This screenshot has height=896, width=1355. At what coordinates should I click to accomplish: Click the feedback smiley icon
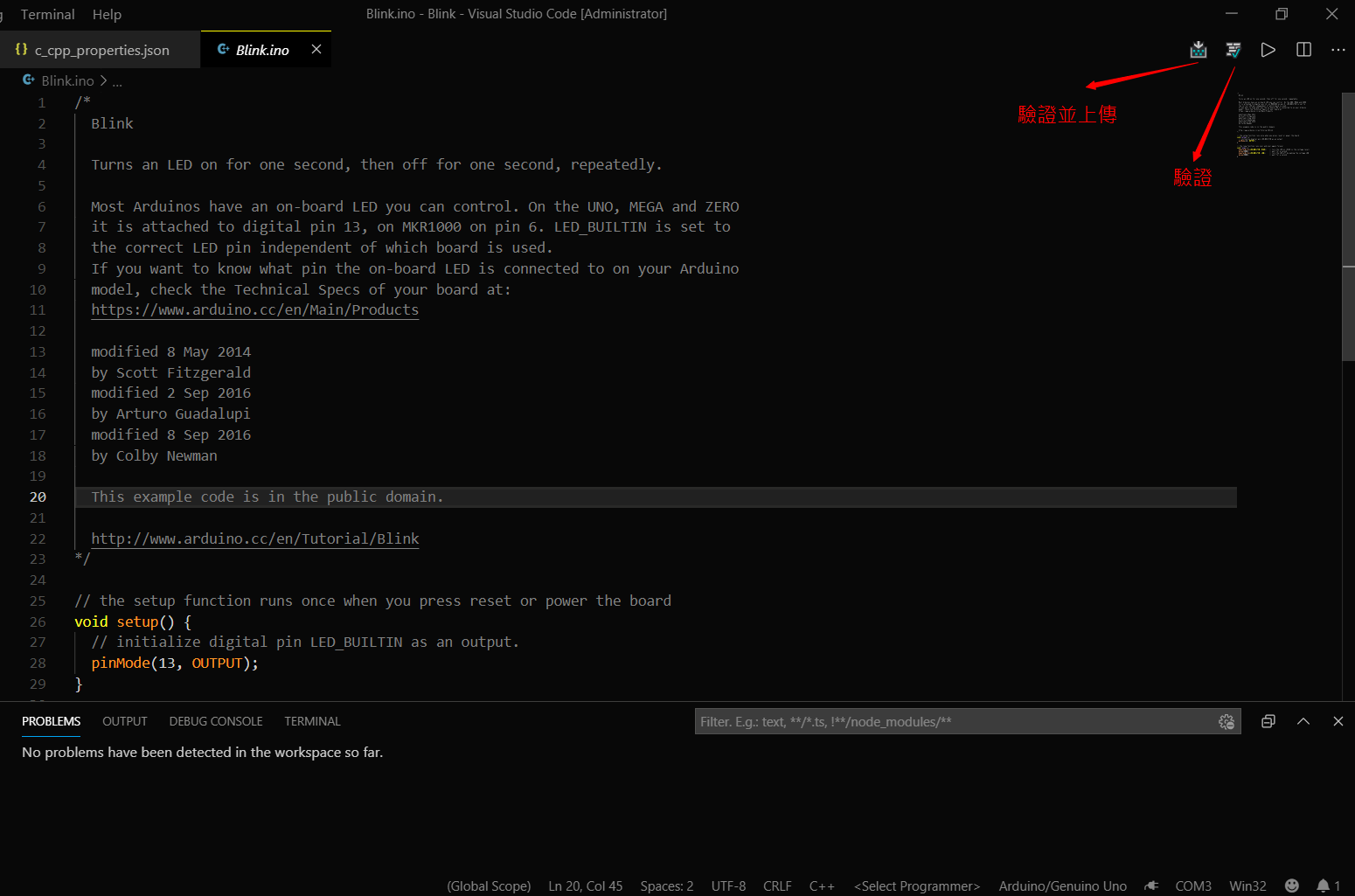[1292, 886]
